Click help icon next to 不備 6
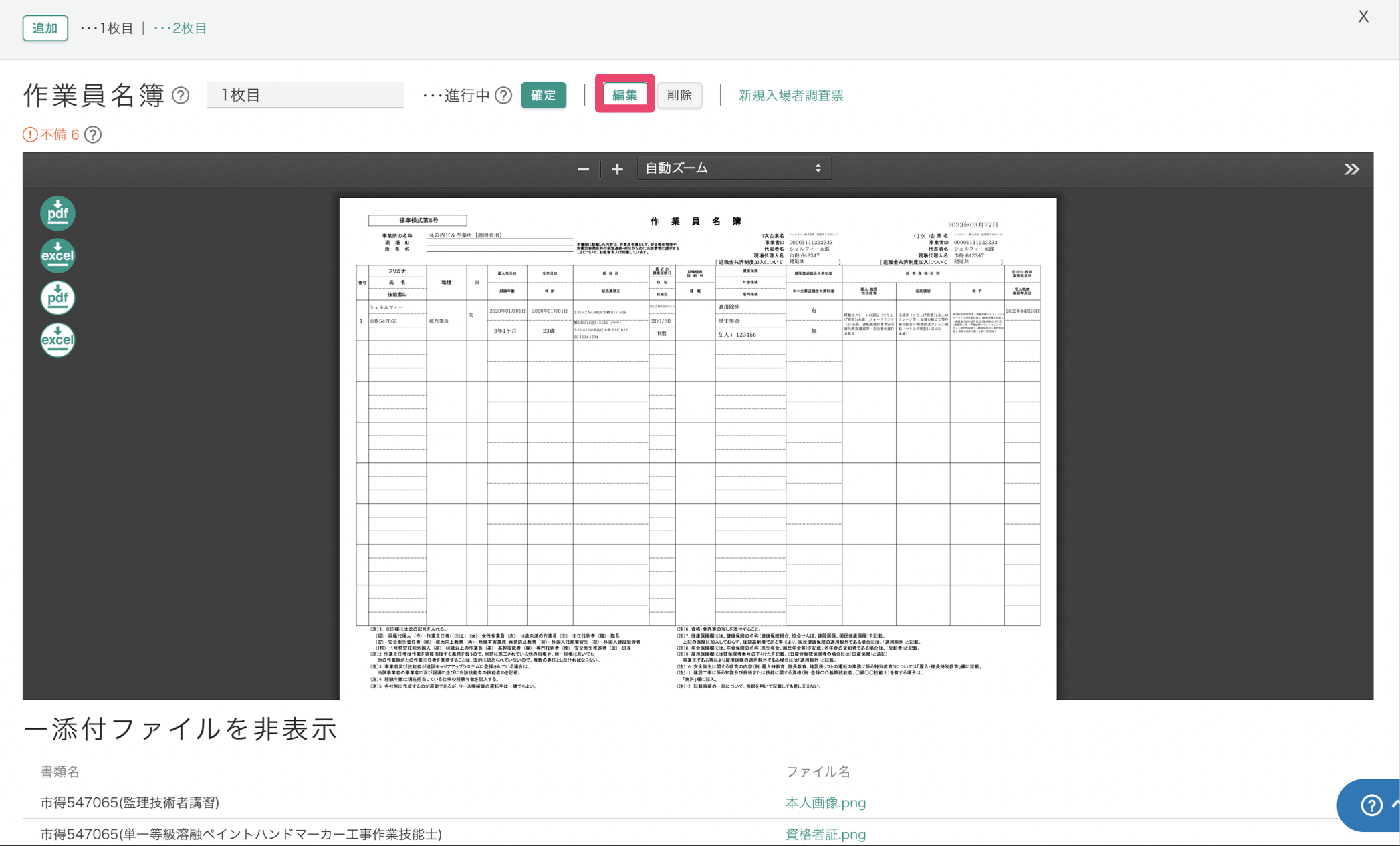 94,135
